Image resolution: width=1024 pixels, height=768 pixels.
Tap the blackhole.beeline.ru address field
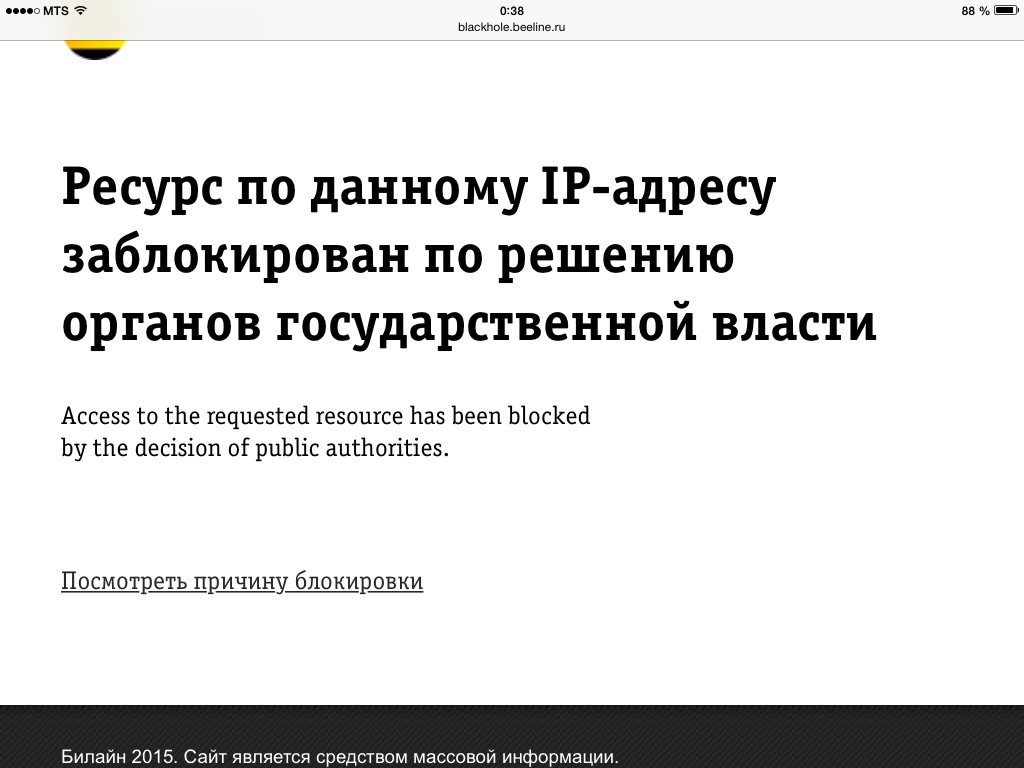(x=512, y=27)
